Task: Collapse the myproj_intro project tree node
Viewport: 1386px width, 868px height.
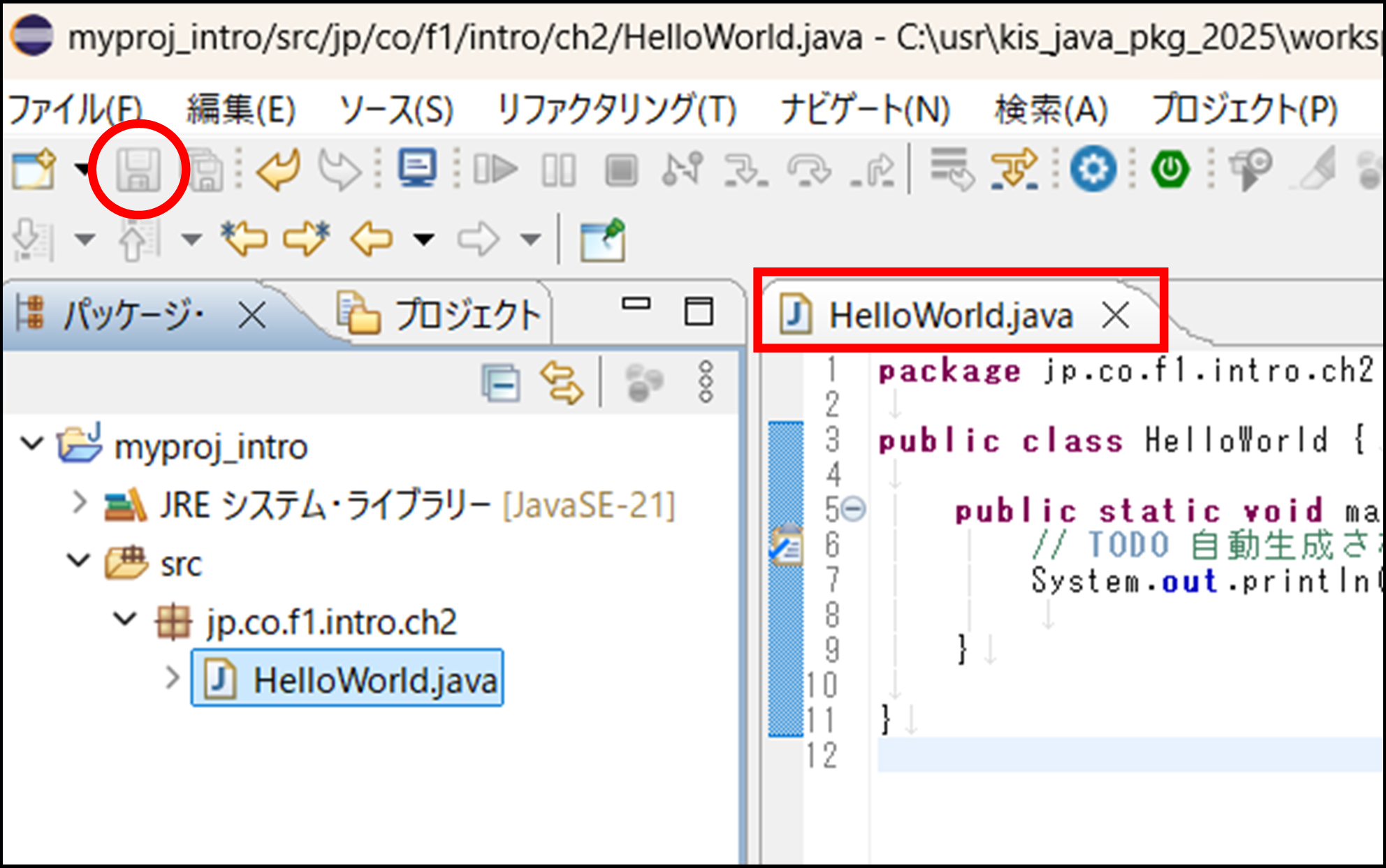Action: click(x=31, y=444)
